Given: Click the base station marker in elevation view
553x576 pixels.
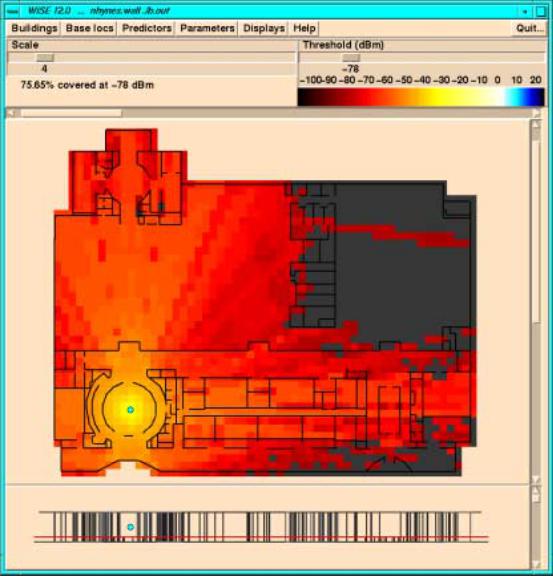Looking at the screenshot, I should click(x=130, y=527).
